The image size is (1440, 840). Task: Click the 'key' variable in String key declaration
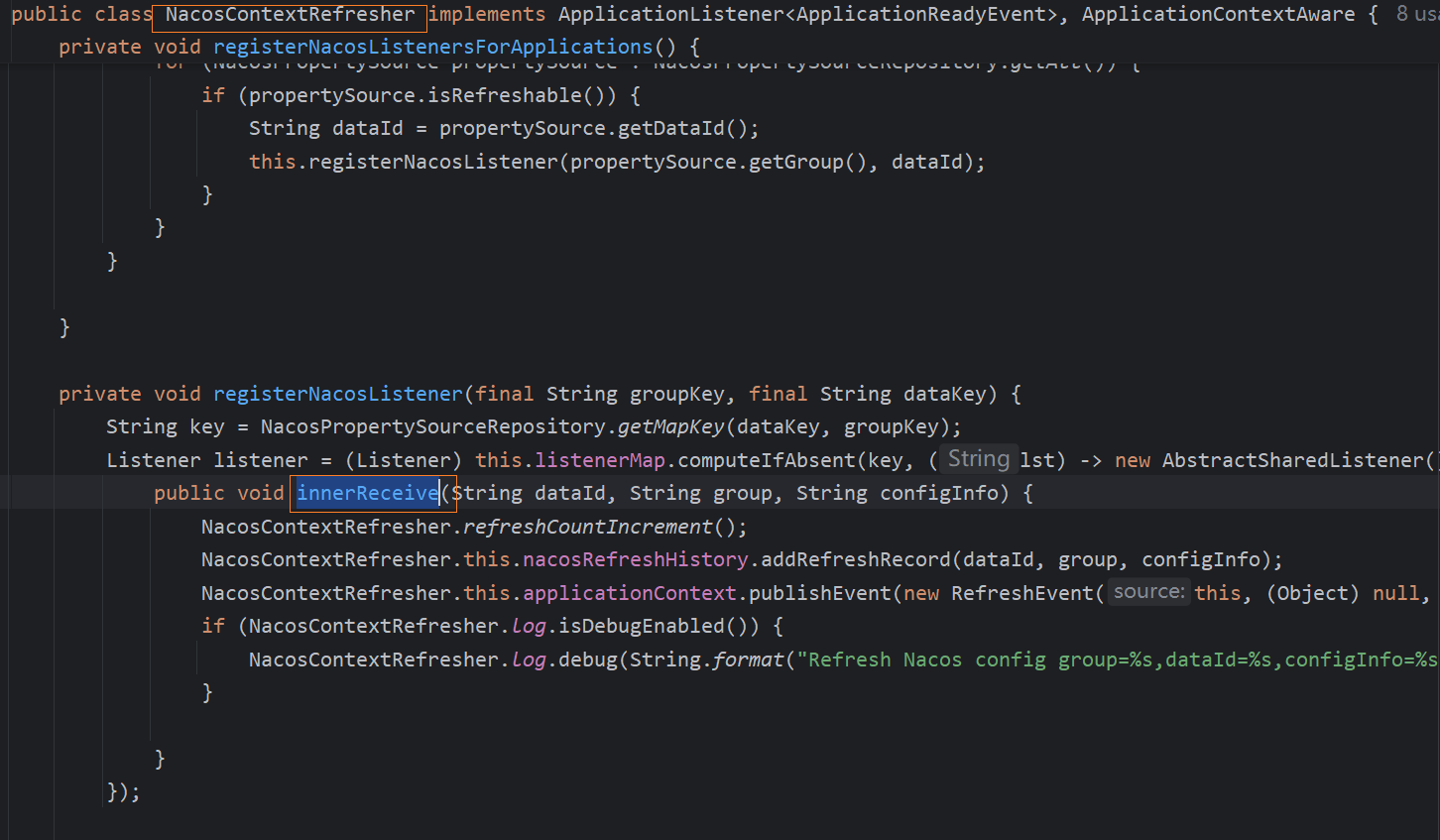pyautogui.click(x=207, y=426)
